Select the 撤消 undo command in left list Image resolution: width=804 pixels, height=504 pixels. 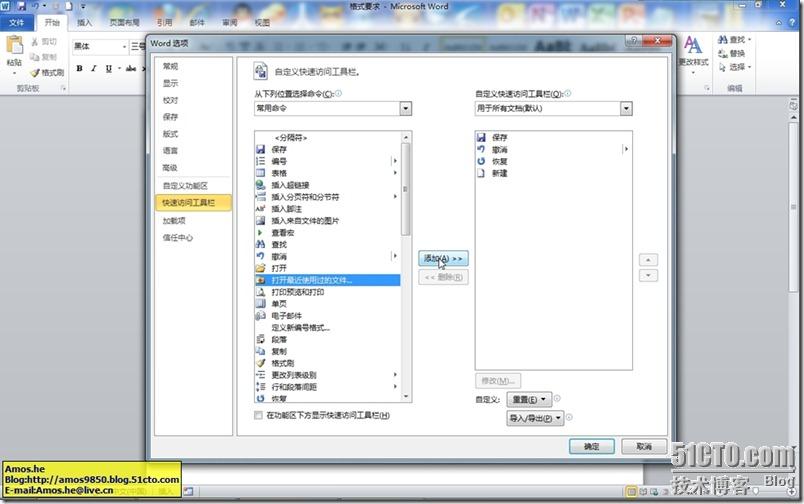[x=327, y=256]
